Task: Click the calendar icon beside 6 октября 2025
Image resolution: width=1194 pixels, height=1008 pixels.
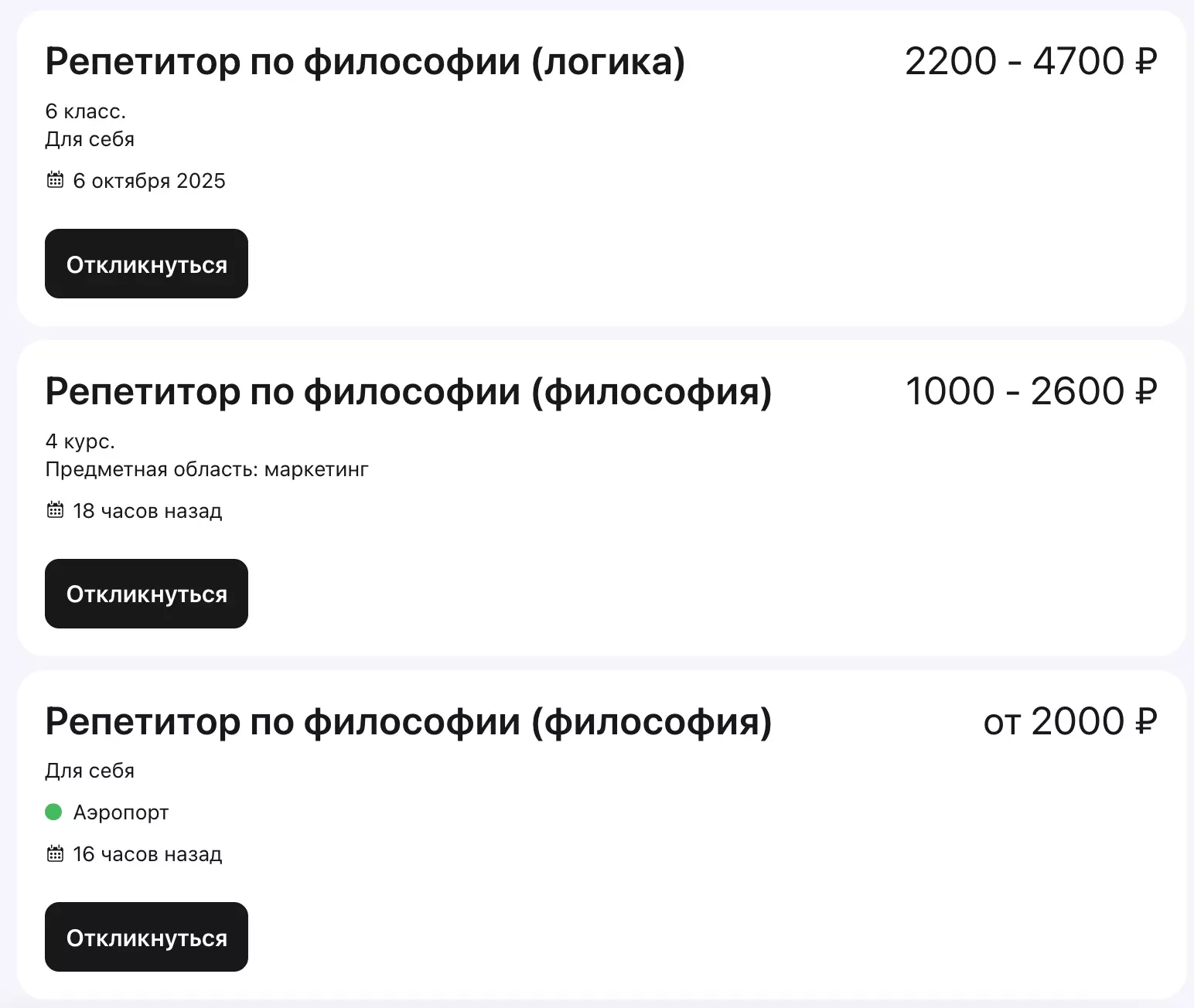Action: [x=55, y=181]
